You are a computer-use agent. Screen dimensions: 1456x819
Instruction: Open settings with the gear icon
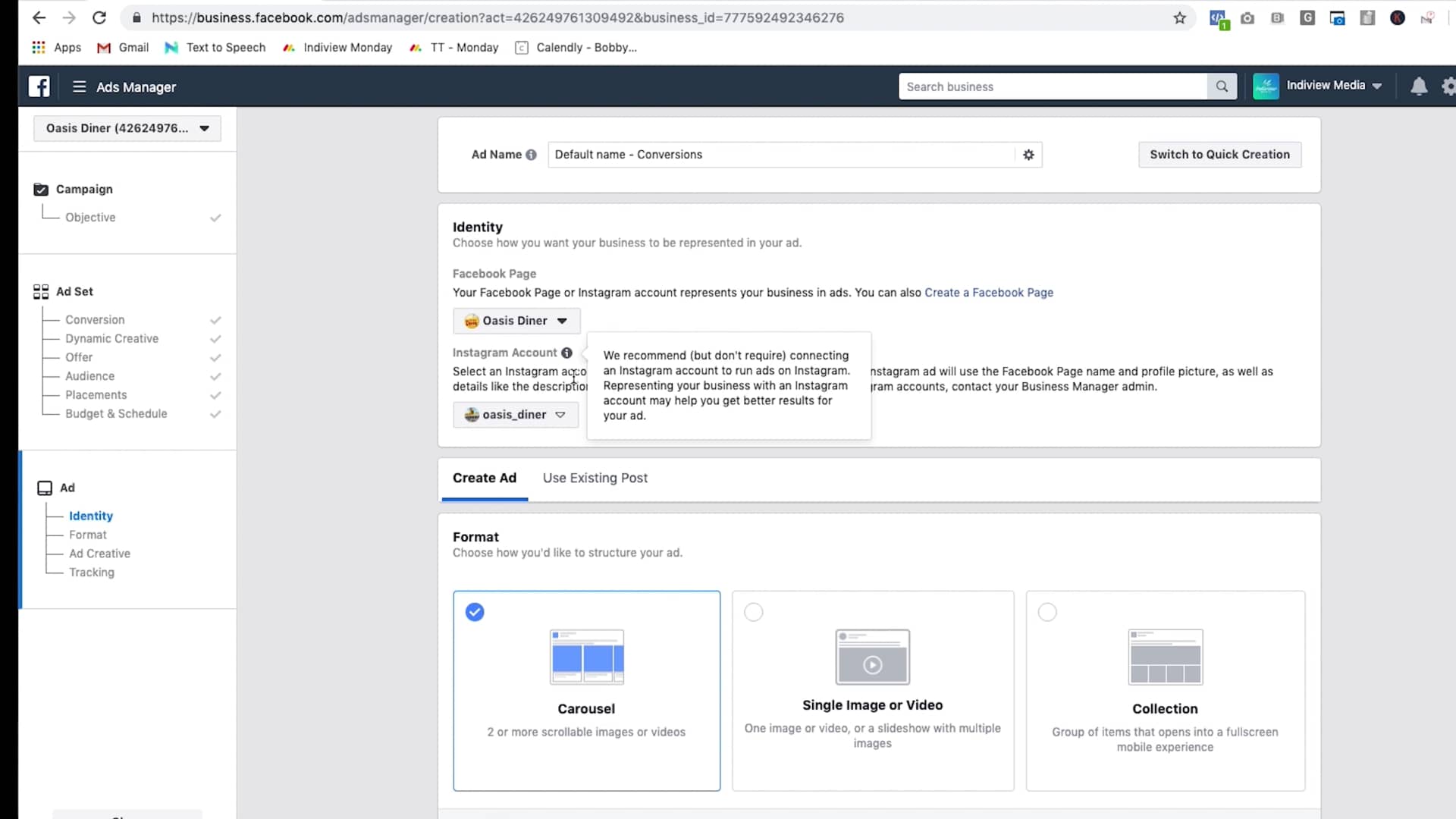pos(1448,86)
